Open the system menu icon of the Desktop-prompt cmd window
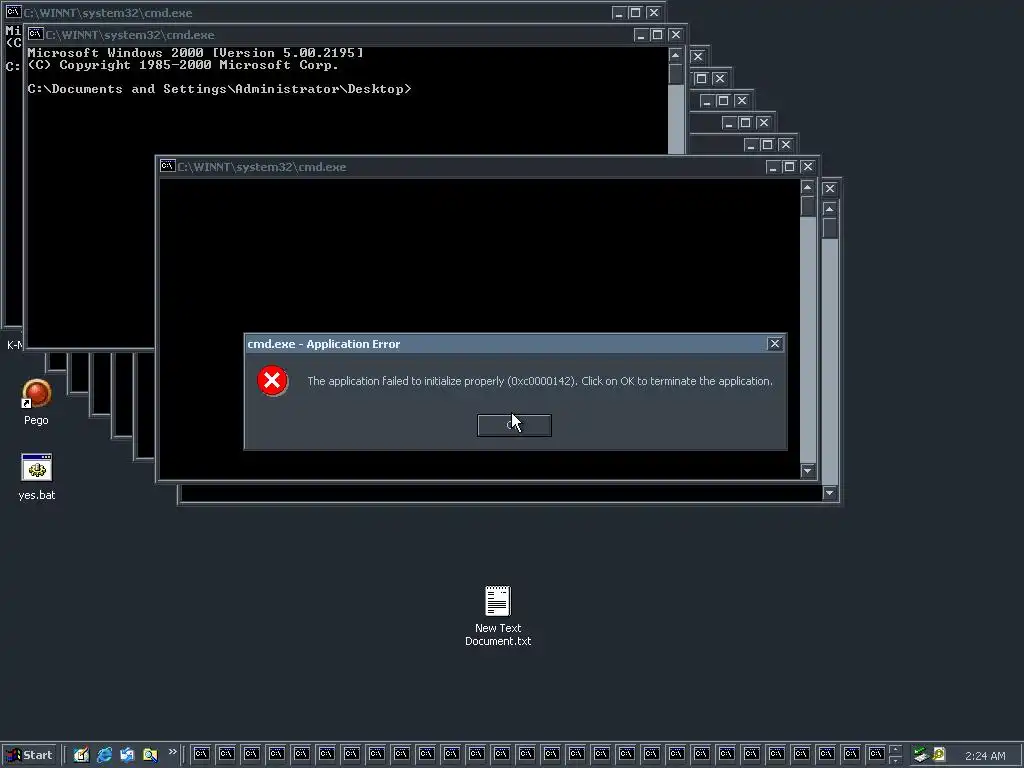This screenshot has height=768, width=1024. (35, 34)
